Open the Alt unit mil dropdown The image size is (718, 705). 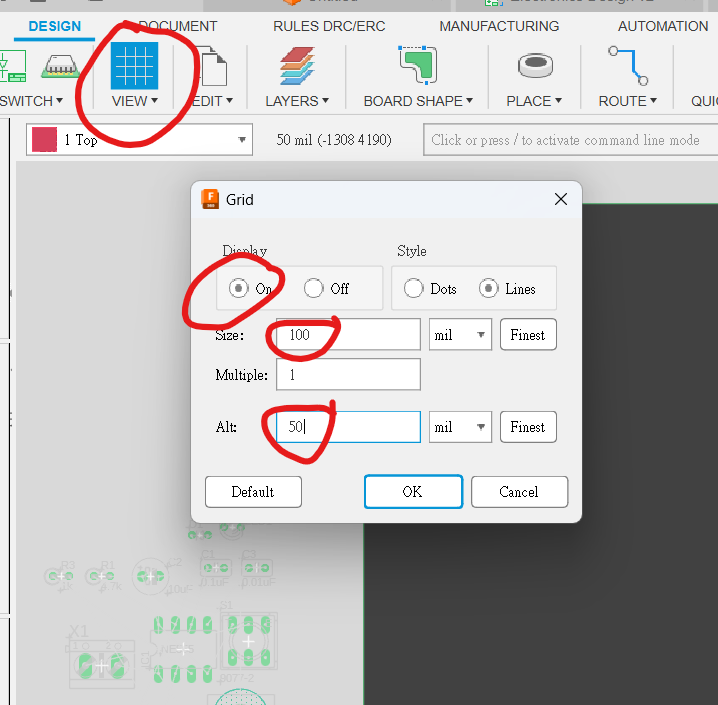460,427
